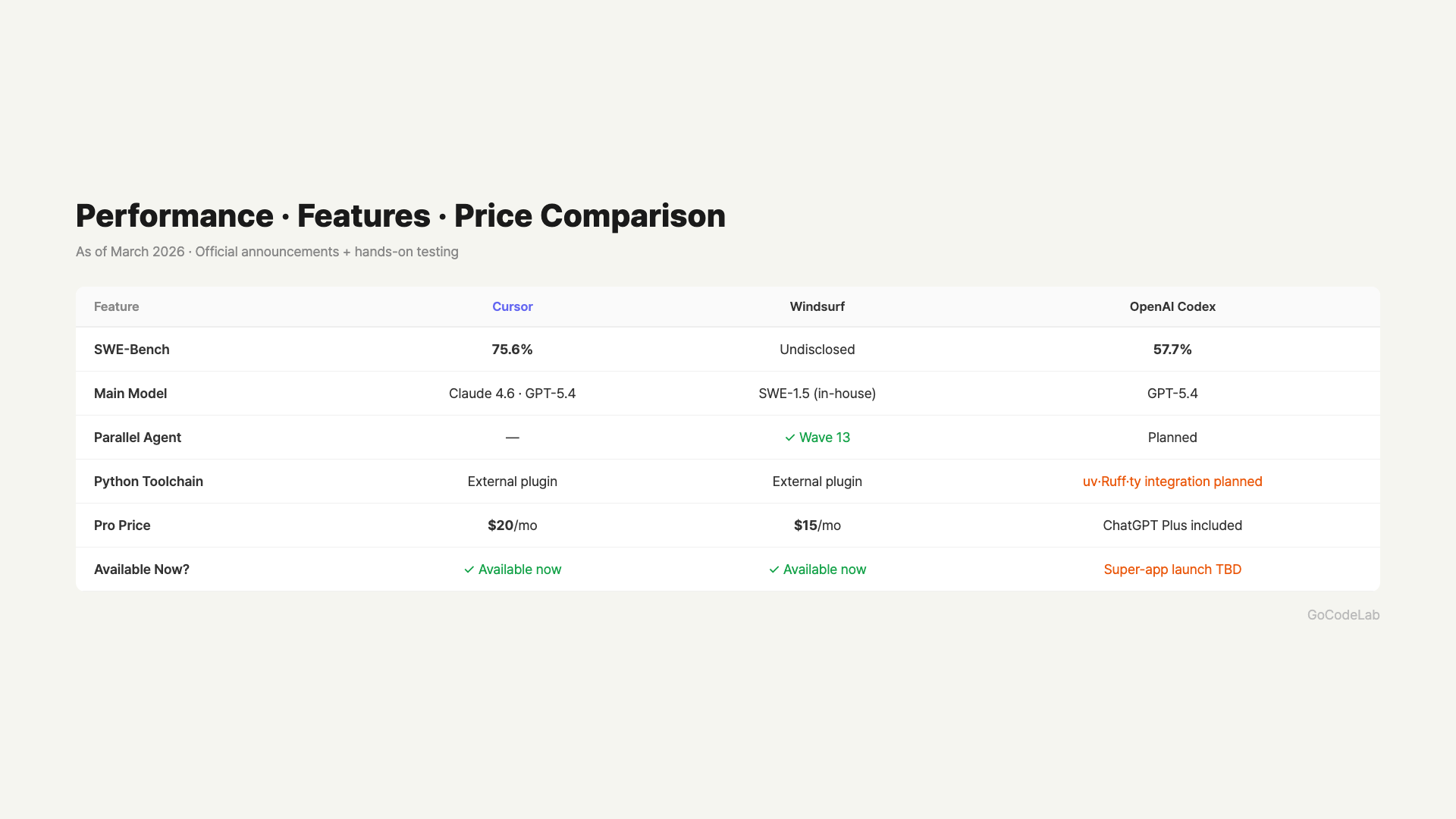Click the Python Toolchain row label
Image resolution: width=1456 pixels, height=819 pixels.
(148, 482)
